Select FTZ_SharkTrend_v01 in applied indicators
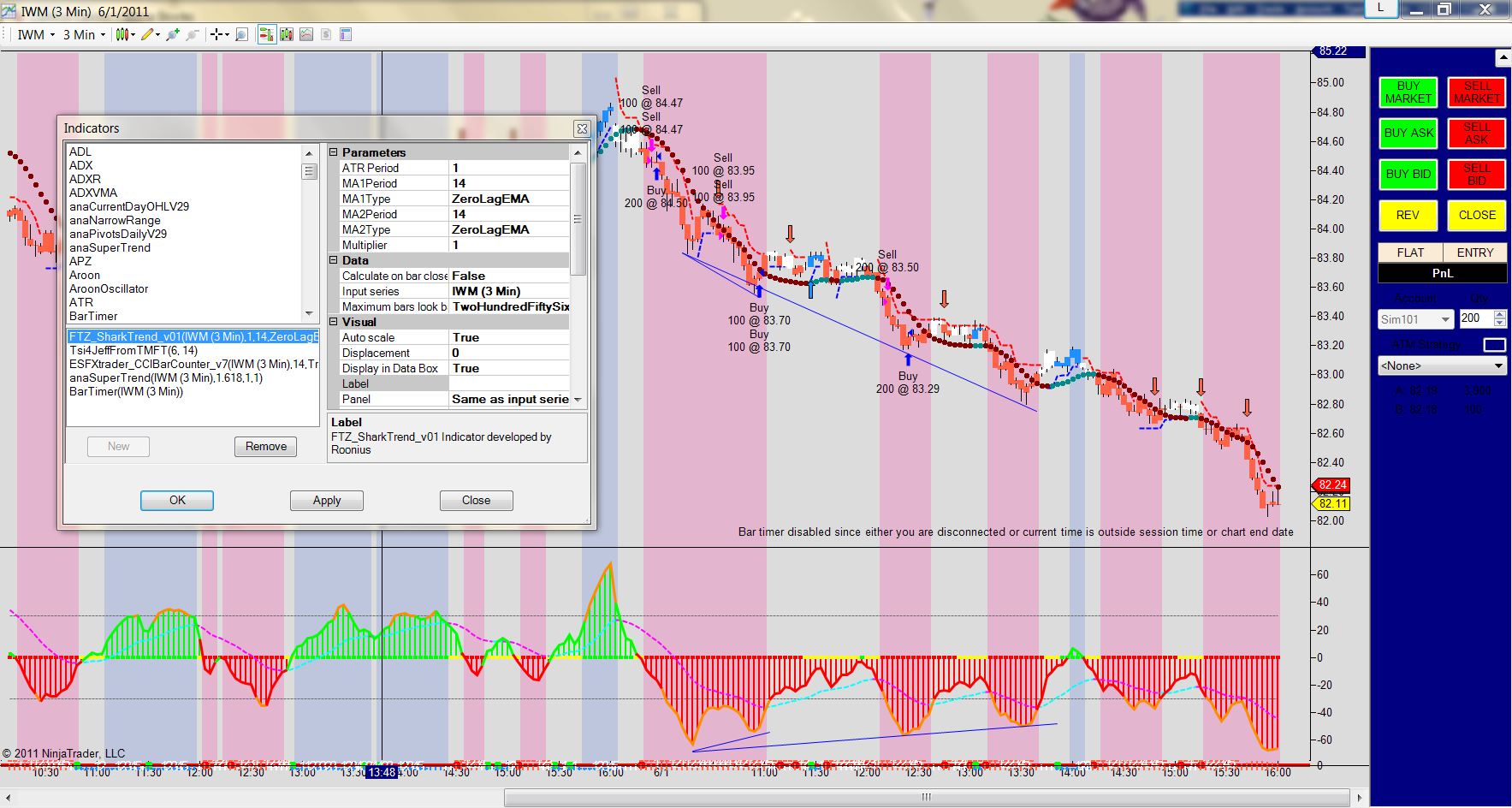1512x808 pixels. pos(193,336)
